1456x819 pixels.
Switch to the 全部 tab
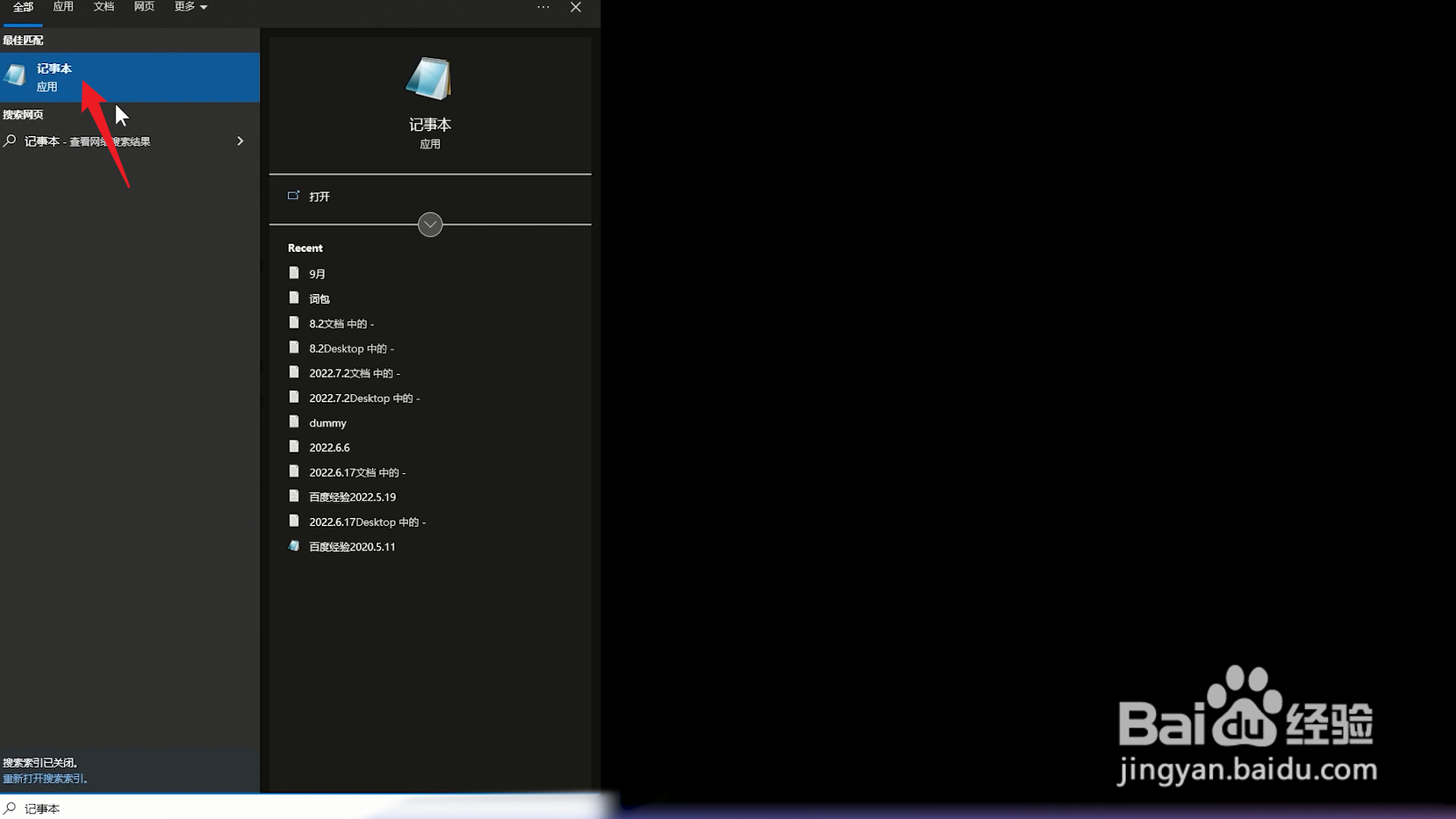coord(23,7)
